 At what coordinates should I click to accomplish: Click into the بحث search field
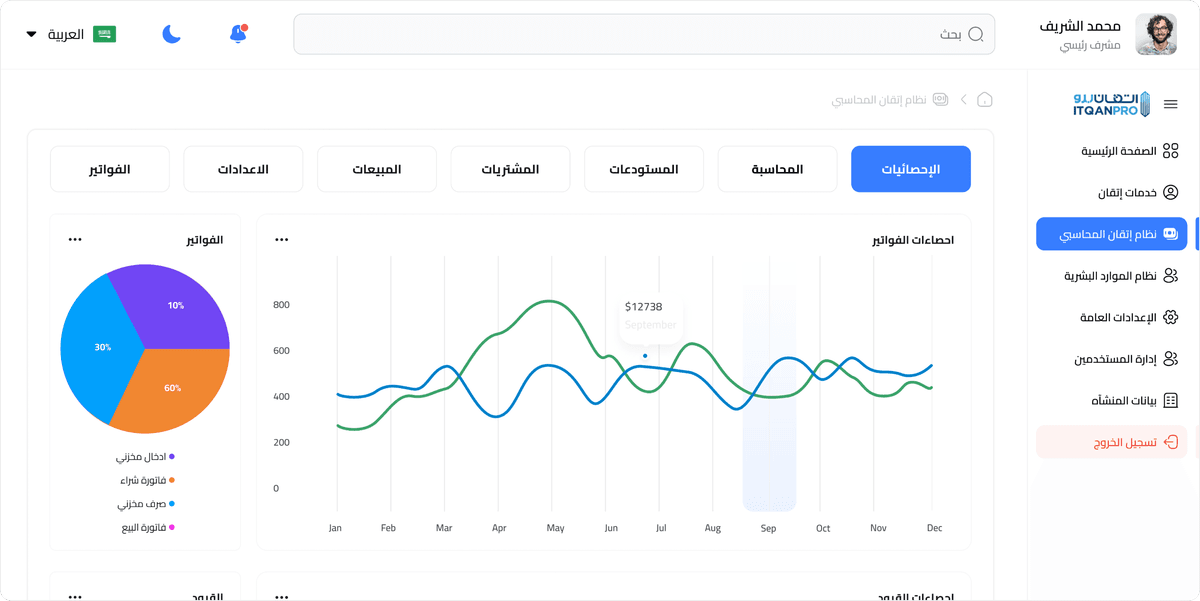coord(630,34)
